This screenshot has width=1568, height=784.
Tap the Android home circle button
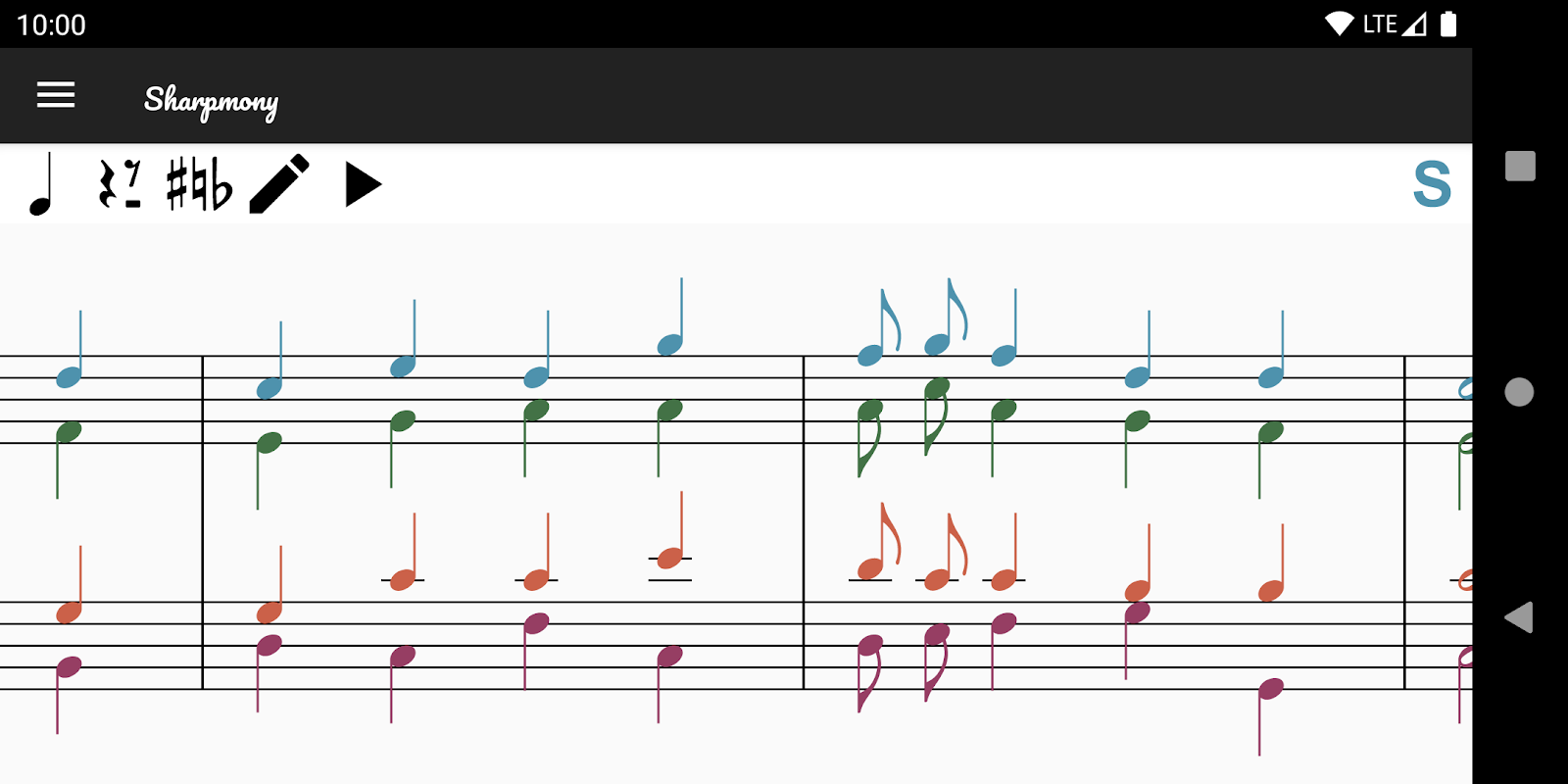1519,392
